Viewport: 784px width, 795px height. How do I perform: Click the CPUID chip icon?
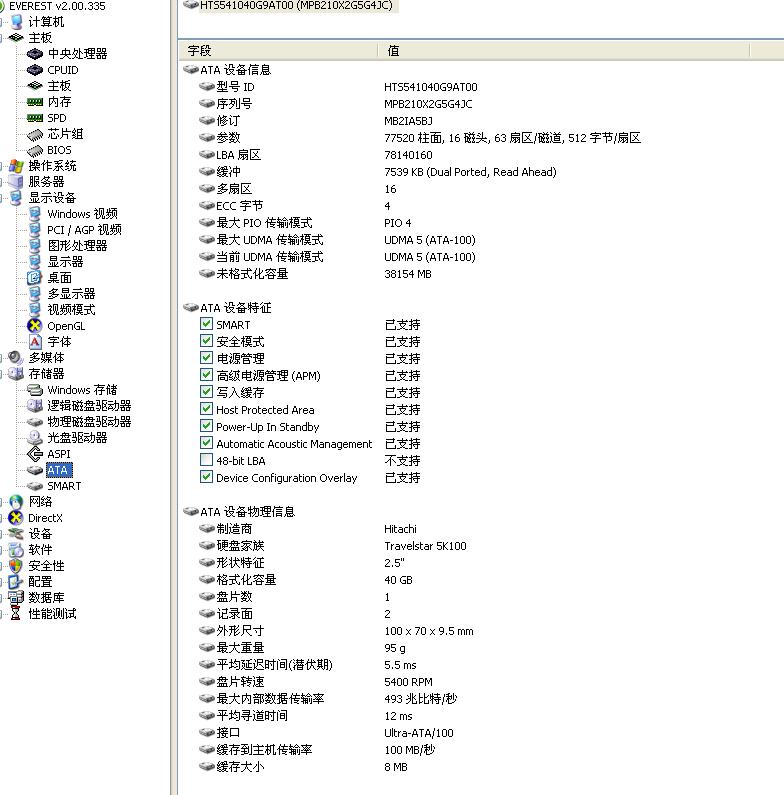34,69
